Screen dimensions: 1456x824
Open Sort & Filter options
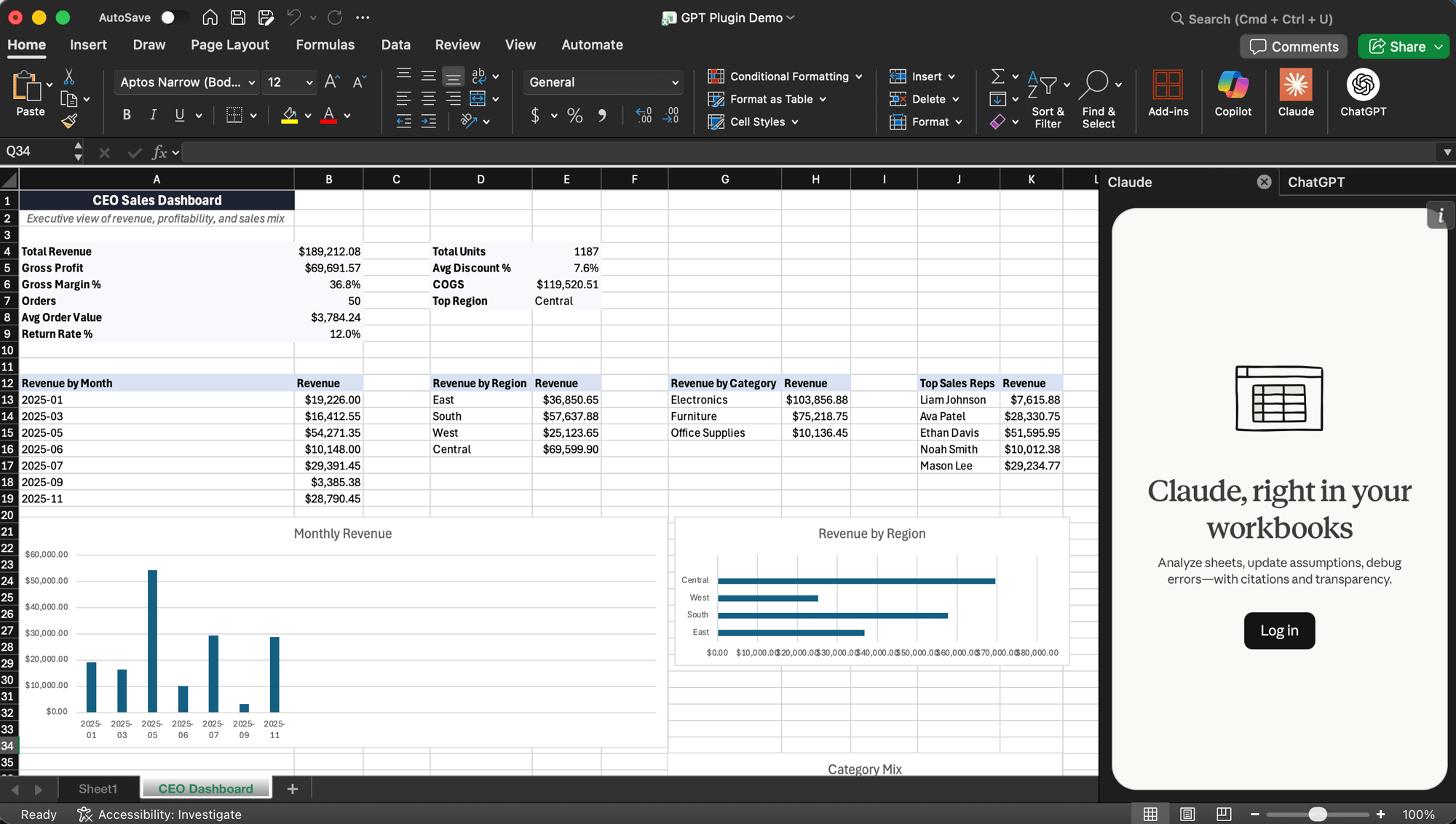click(1048, 100)
